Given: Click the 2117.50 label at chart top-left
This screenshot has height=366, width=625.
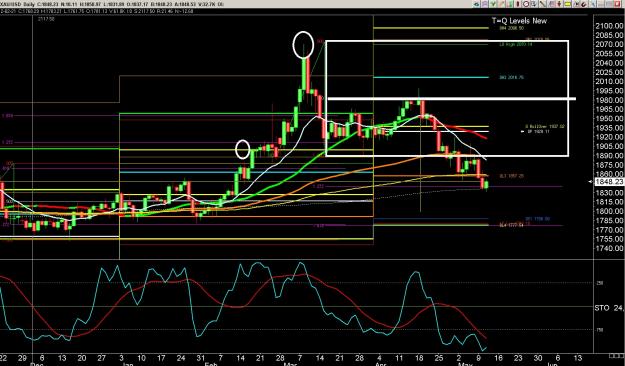Looking at the screenshot, I should coord(46,19).
